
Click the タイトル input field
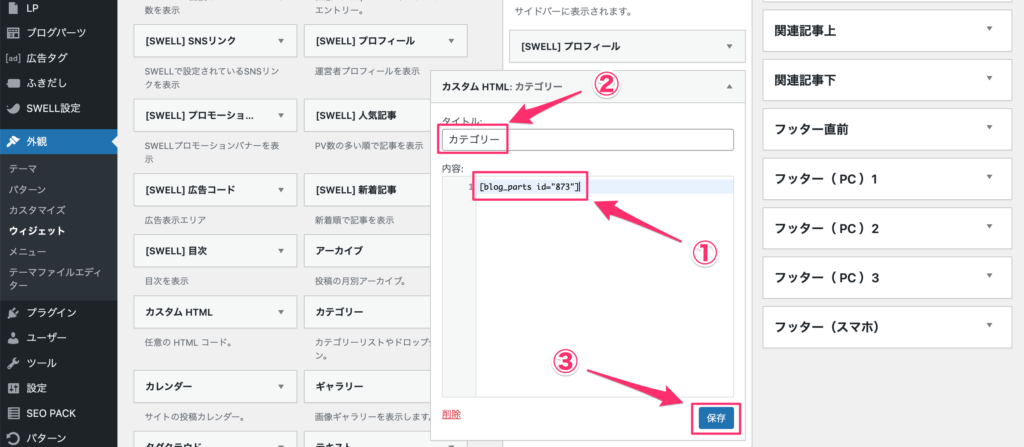click(x=588, y=140)
